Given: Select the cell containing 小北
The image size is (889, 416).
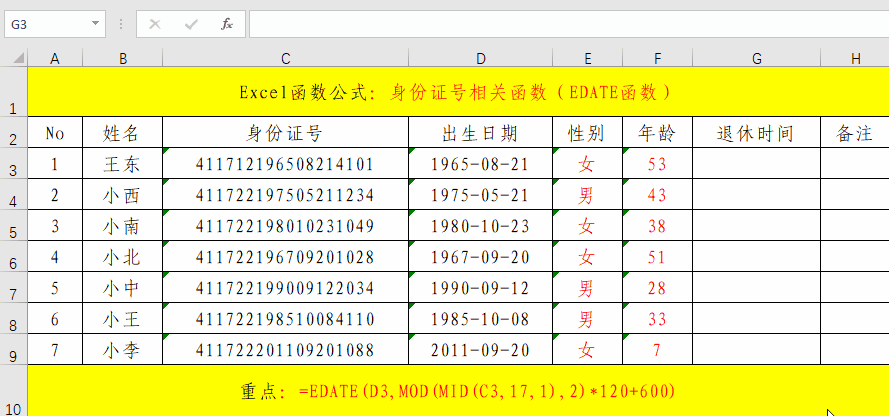Looking at the screenshot, I should tap(122, 257).
